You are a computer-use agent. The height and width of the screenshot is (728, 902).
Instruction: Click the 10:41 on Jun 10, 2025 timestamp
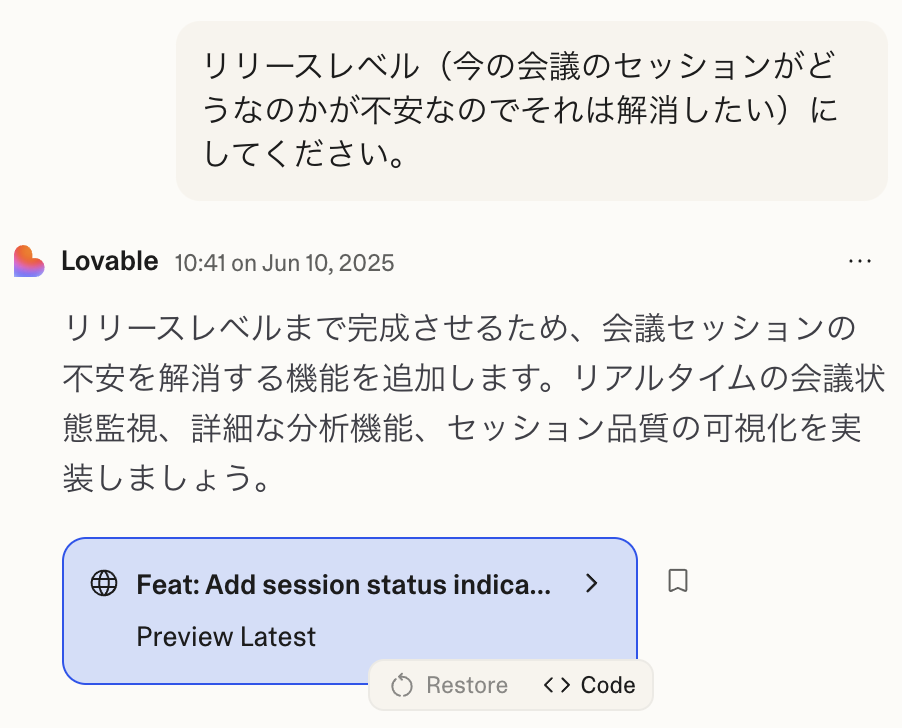pyautogui.click(x=284, y=263)
